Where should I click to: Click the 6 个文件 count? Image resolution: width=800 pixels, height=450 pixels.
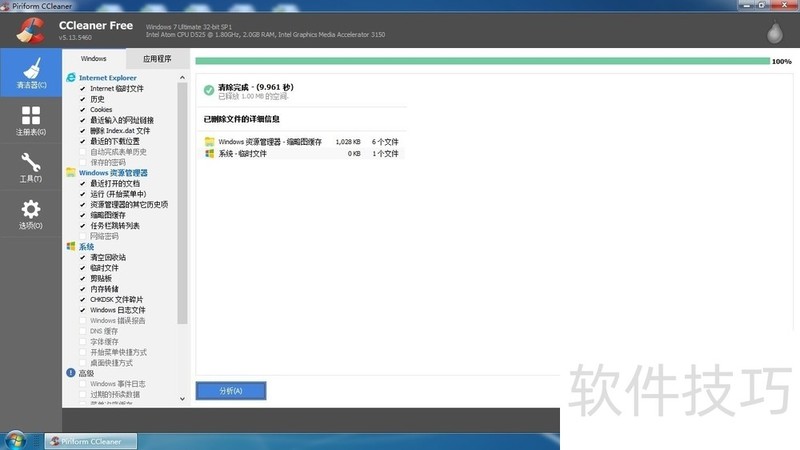(385, 141)
